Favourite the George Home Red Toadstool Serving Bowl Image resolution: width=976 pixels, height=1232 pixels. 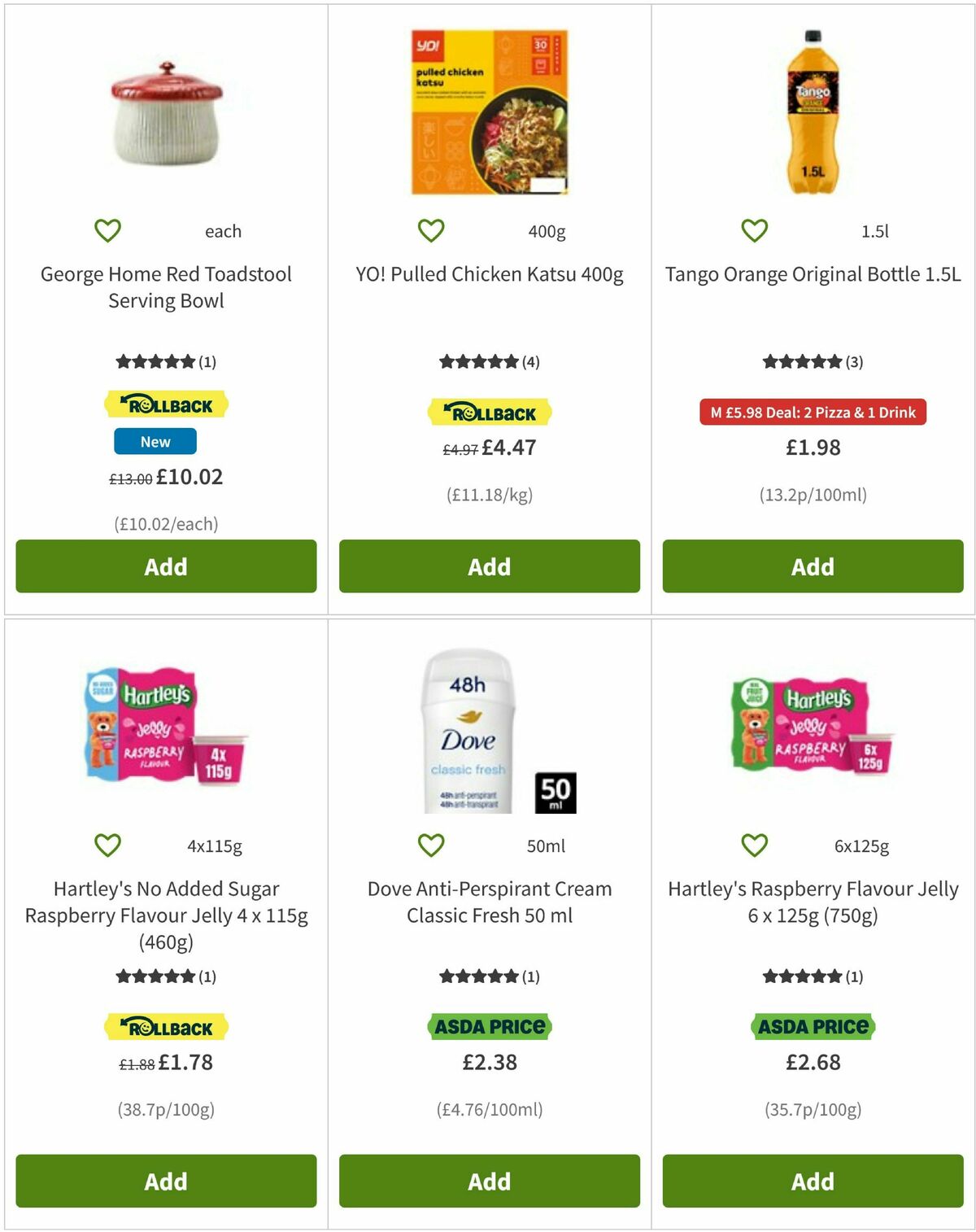(108, 230)
